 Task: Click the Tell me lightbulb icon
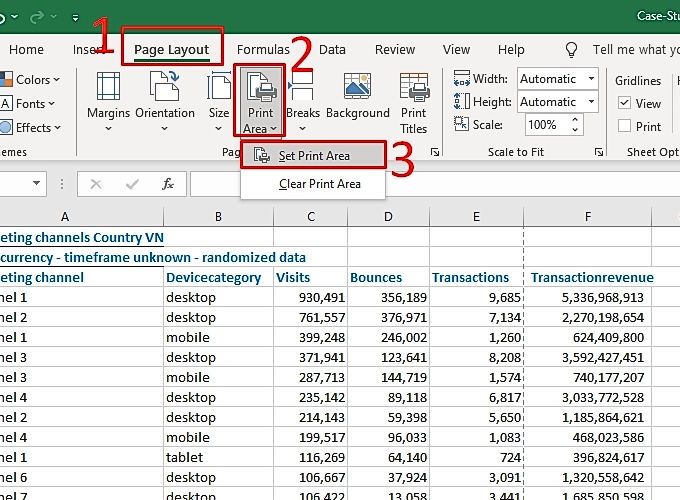(x=572, y=49)
